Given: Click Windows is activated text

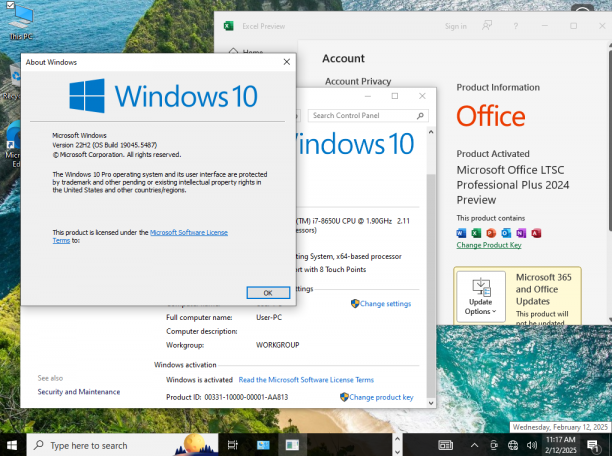Looking at the screenshot, I should (x=199, y=379).
